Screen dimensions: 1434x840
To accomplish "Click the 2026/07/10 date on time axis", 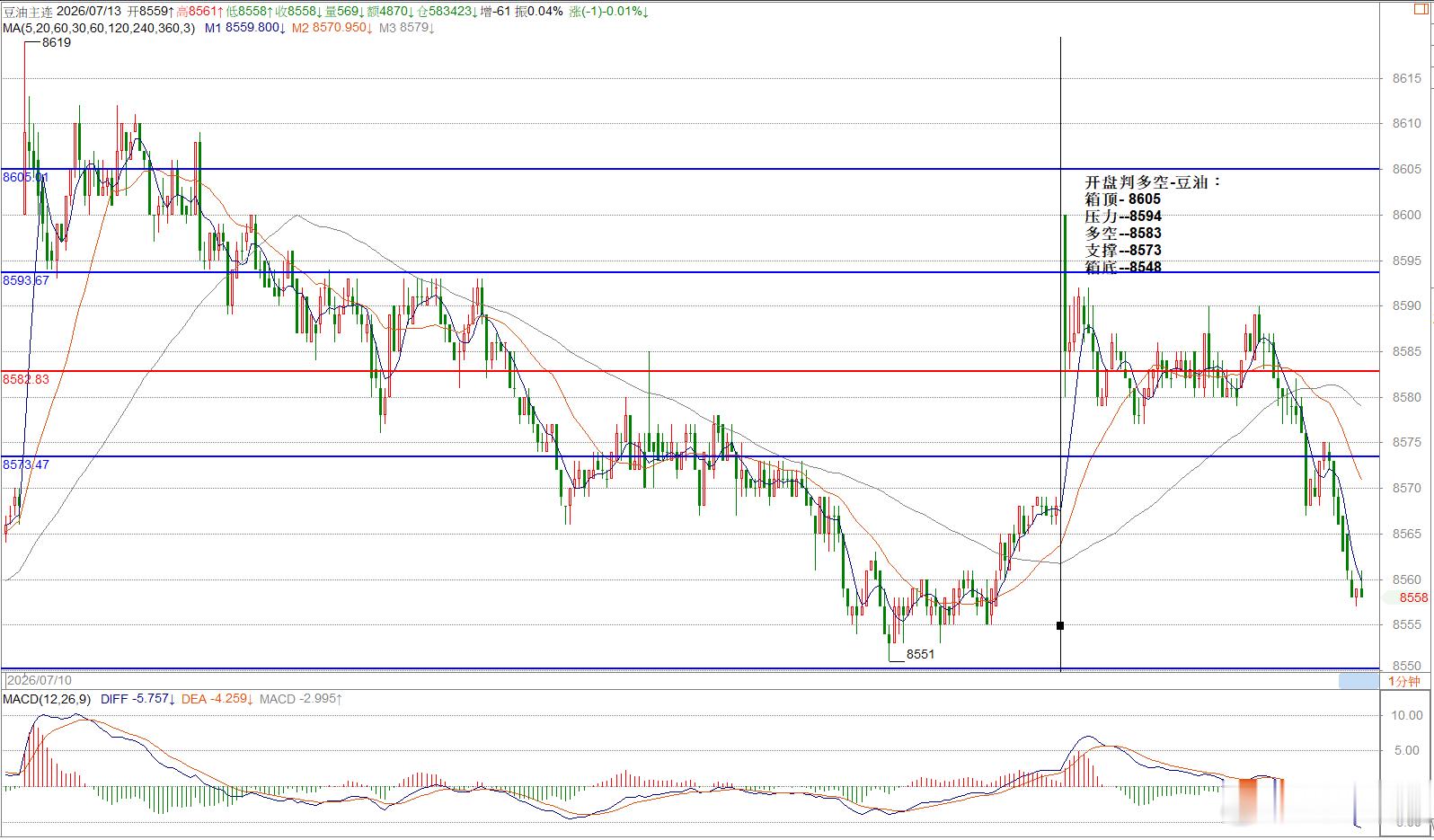I will click(x=39, y=680).
